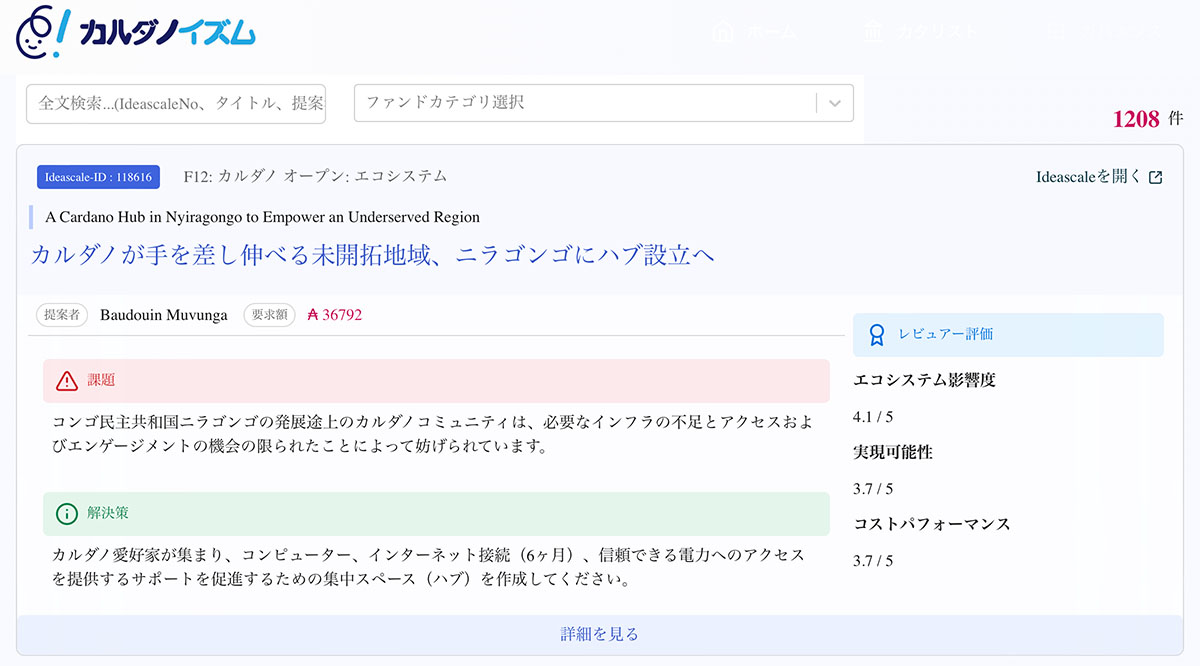Click the 提案者 tag
Screen dimensions: 1200x666
62,315
